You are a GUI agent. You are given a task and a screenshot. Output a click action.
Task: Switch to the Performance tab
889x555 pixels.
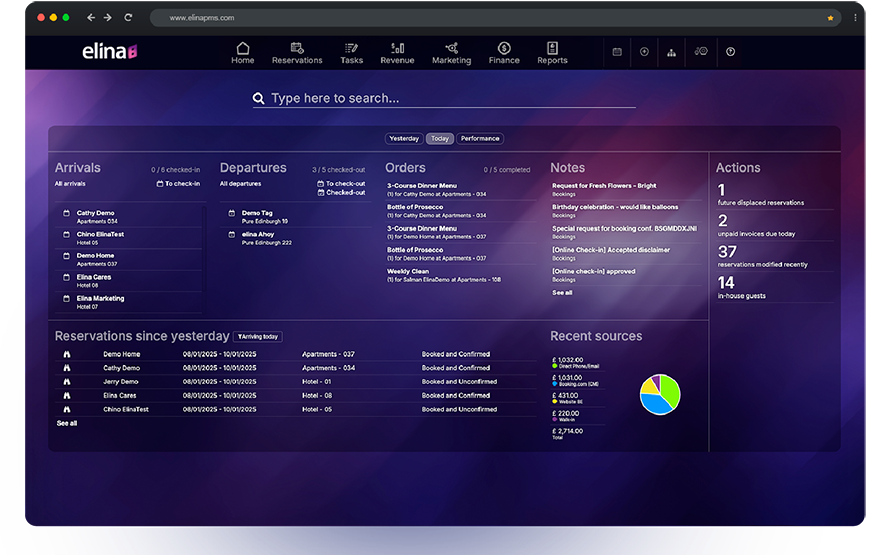point(480,139)
